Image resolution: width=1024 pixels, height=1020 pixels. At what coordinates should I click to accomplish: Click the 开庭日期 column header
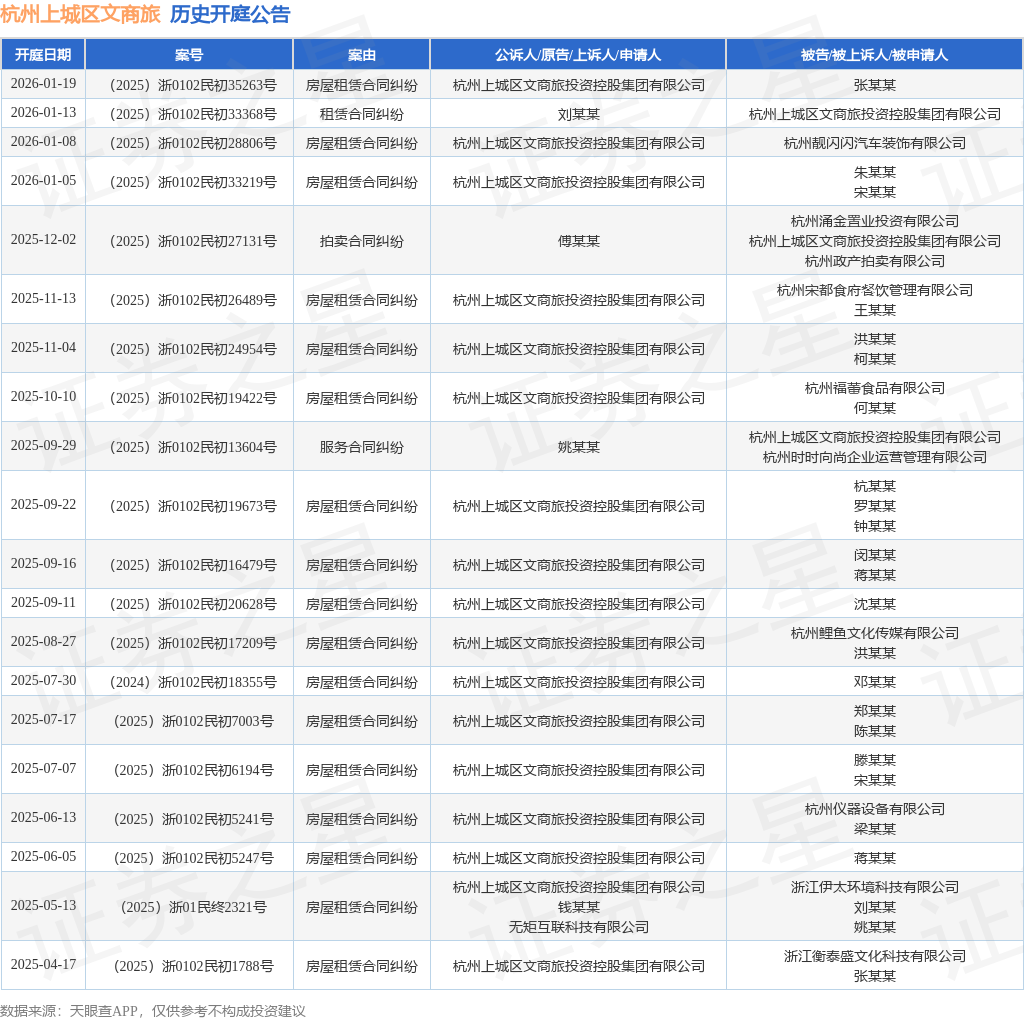pyautogui.click(x=43, y=55)
